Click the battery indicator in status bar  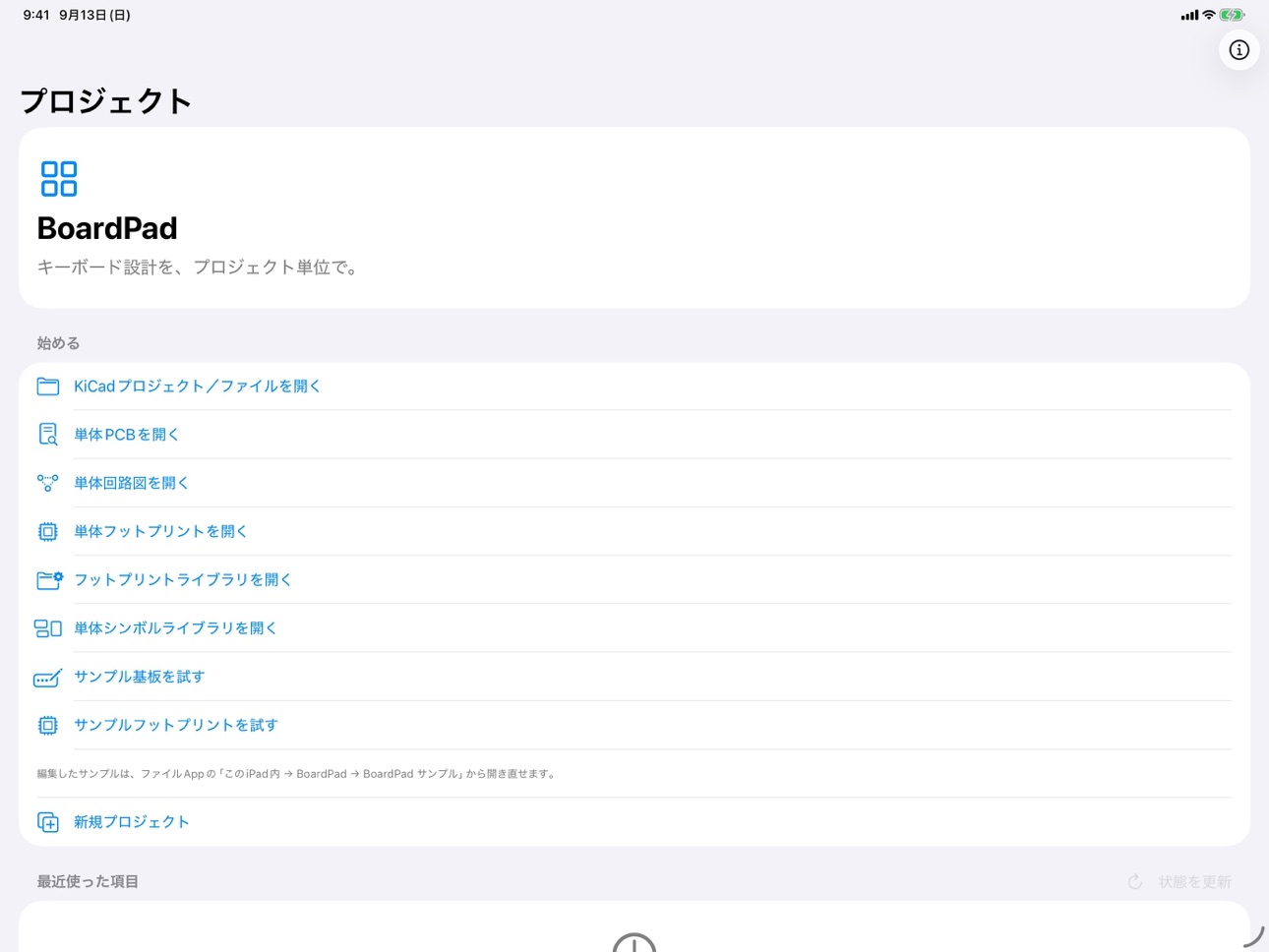pos(1232,15)
